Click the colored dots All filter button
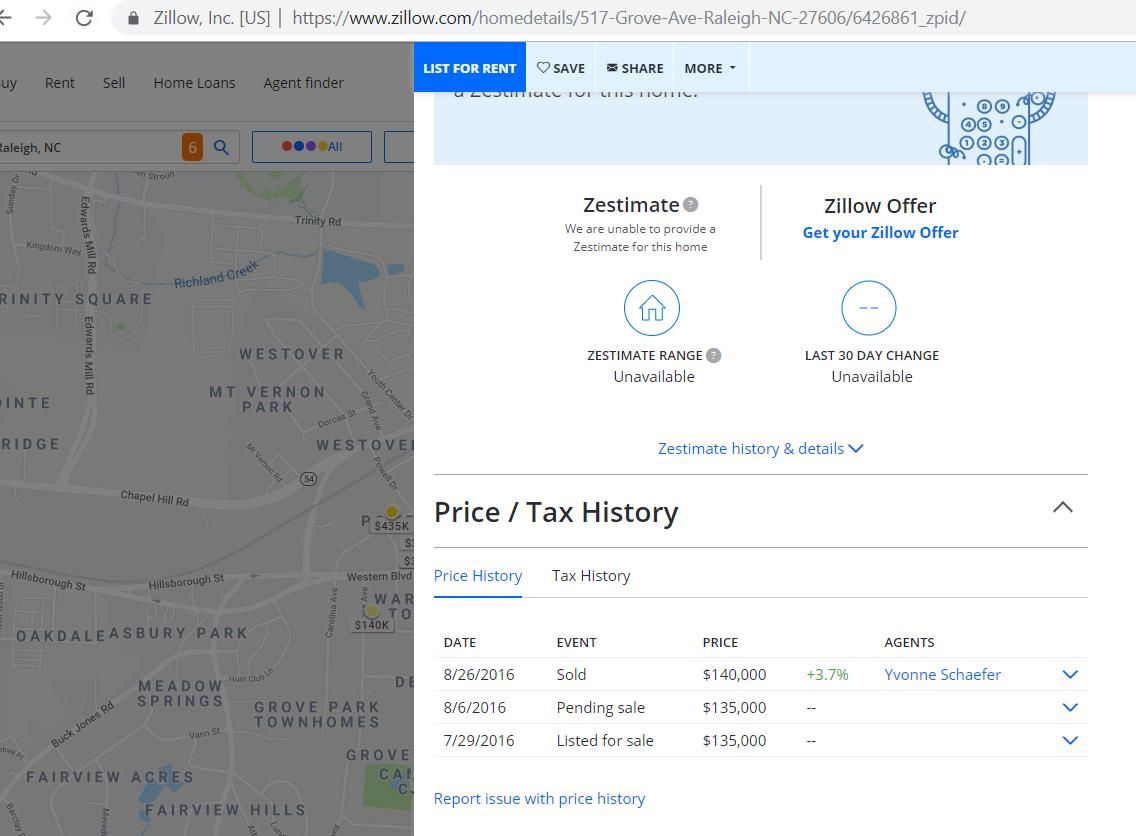The image size is (1136, 836). (x=312, y=146)
